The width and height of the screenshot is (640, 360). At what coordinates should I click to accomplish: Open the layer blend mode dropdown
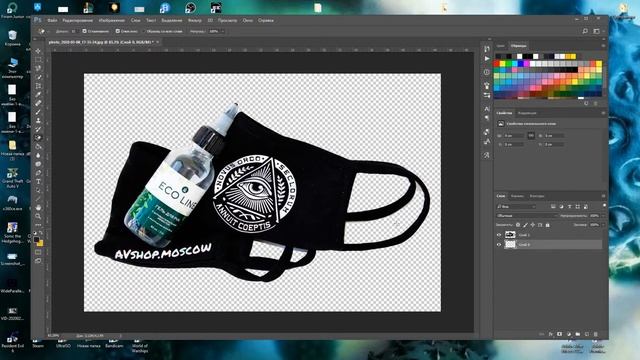(527, 216)
